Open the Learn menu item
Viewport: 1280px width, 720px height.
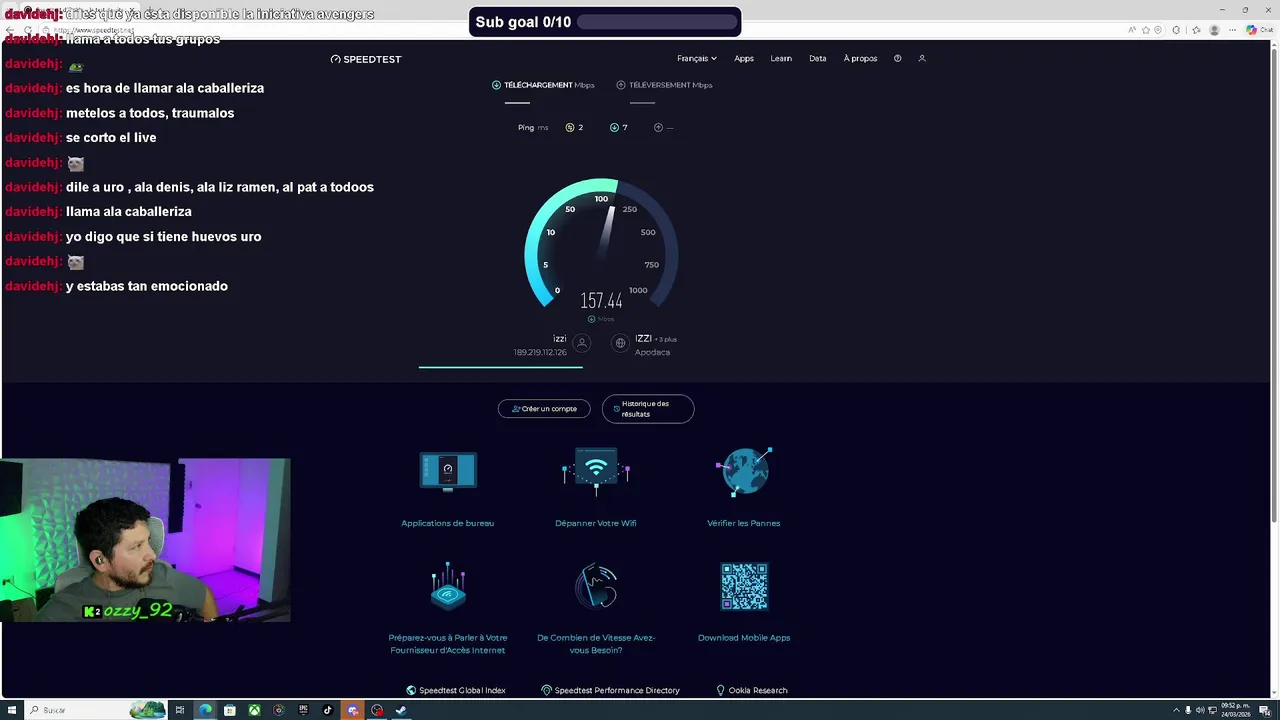click(781, 58)
